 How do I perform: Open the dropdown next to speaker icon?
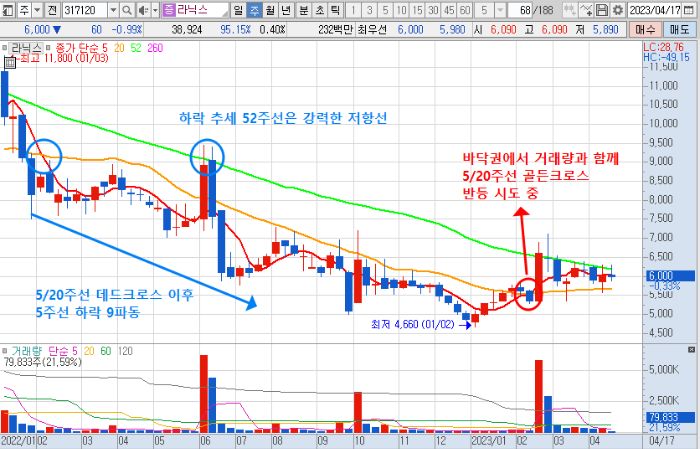coord(155,9)
